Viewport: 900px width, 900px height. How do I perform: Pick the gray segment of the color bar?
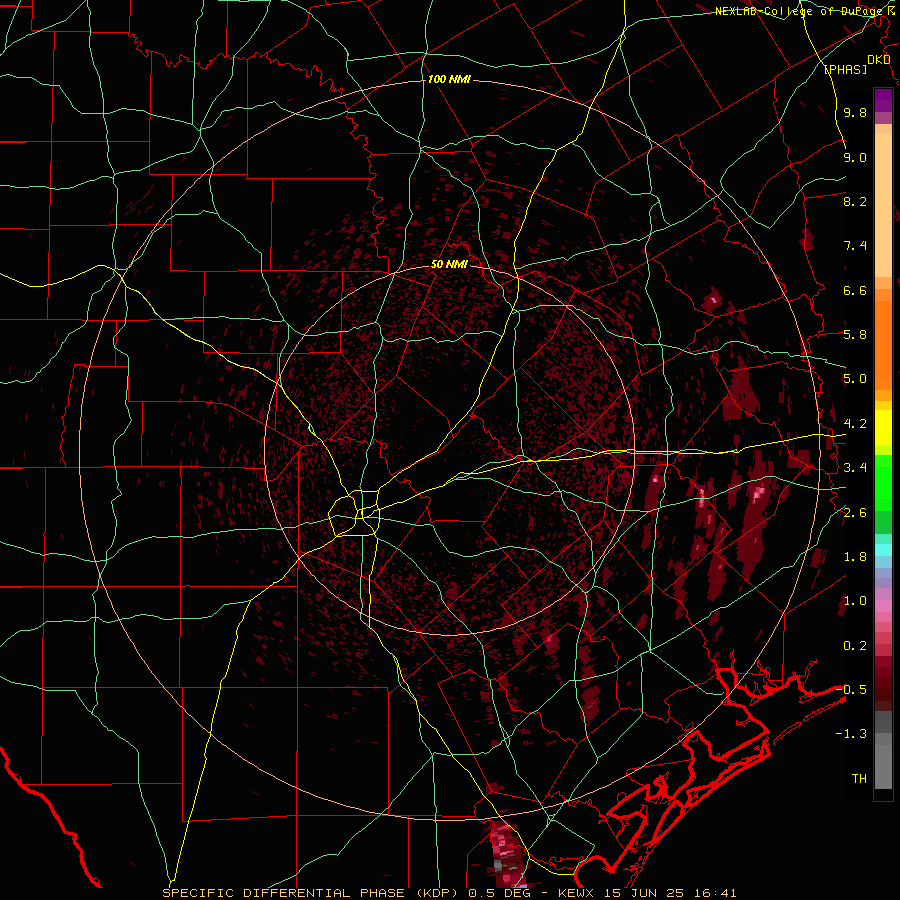(x=883, y=751)
